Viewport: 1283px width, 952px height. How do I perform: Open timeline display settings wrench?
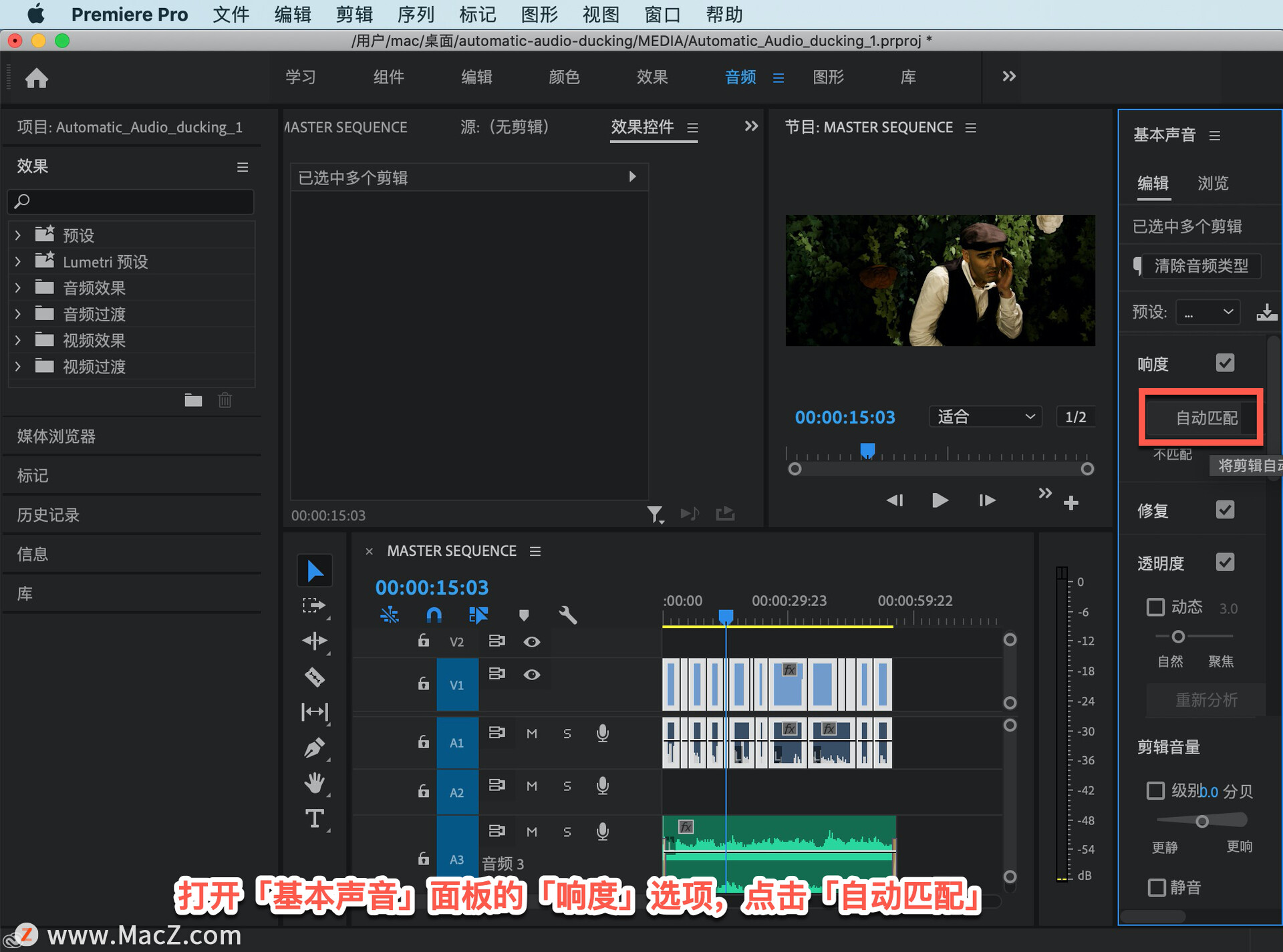[x=568, y=615]
